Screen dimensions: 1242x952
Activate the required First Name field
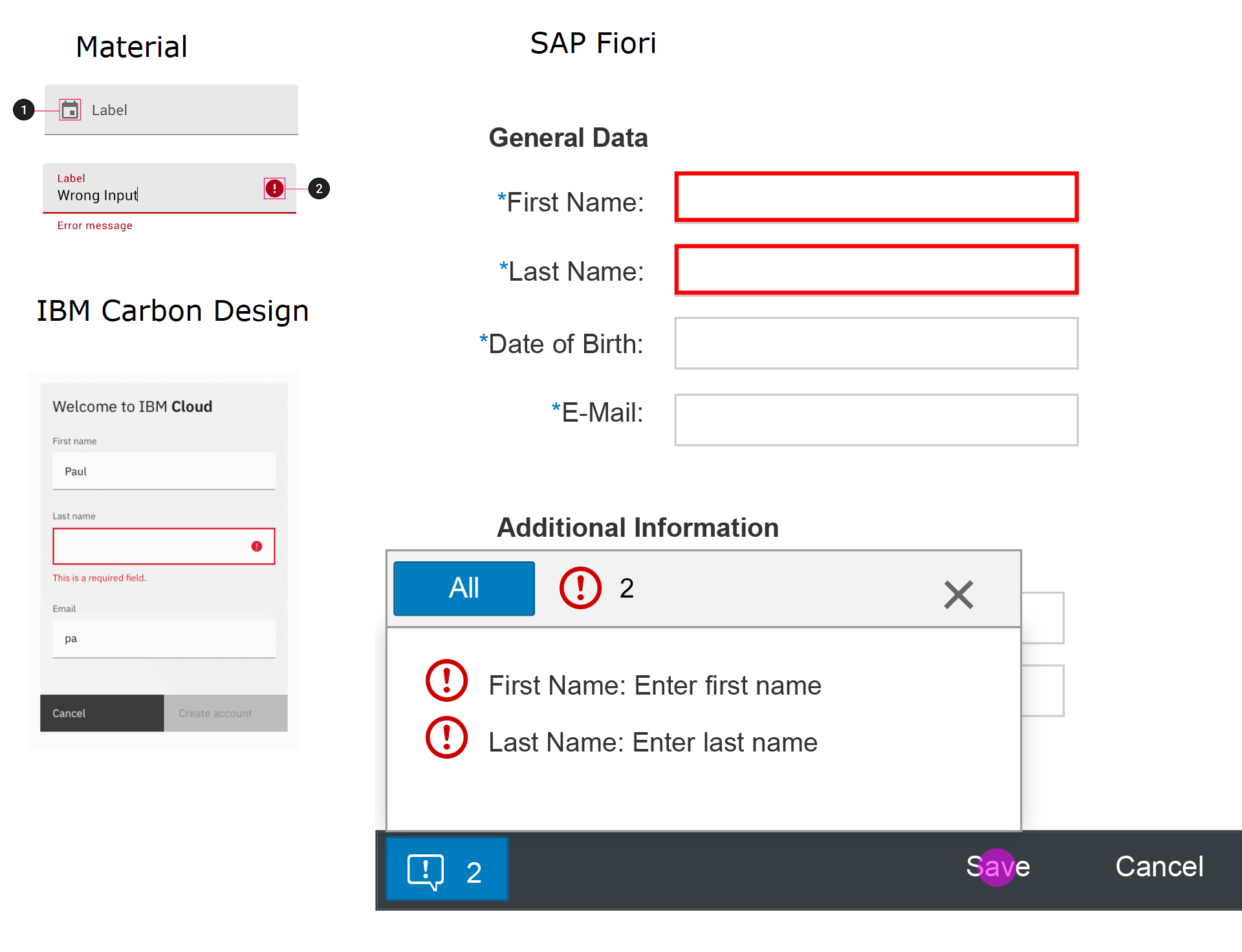click(875, 198)
